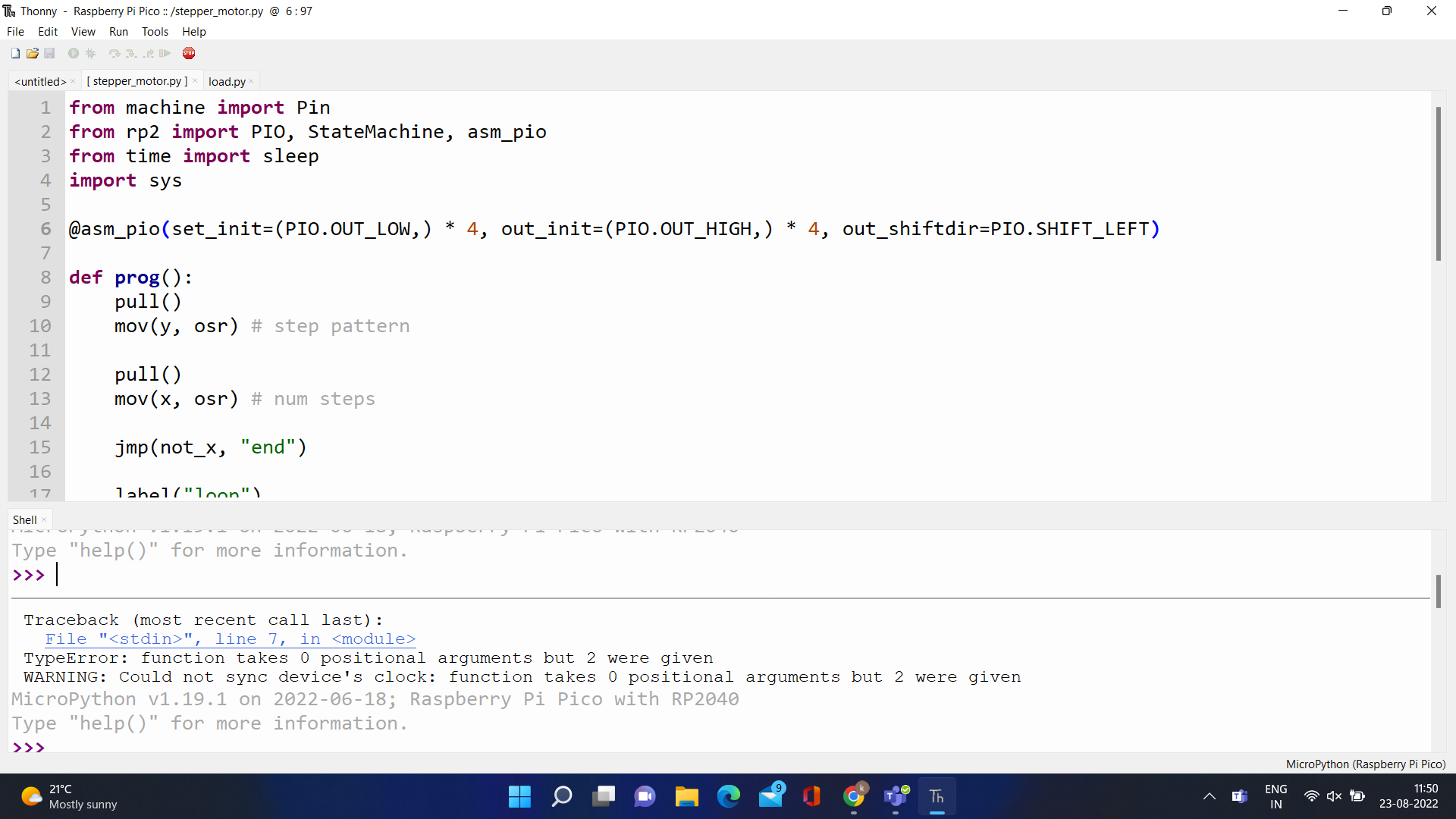This screenshot has height=819, width=1456.
Task: Click the Step into icon
Action: click(x=130, y=53)
